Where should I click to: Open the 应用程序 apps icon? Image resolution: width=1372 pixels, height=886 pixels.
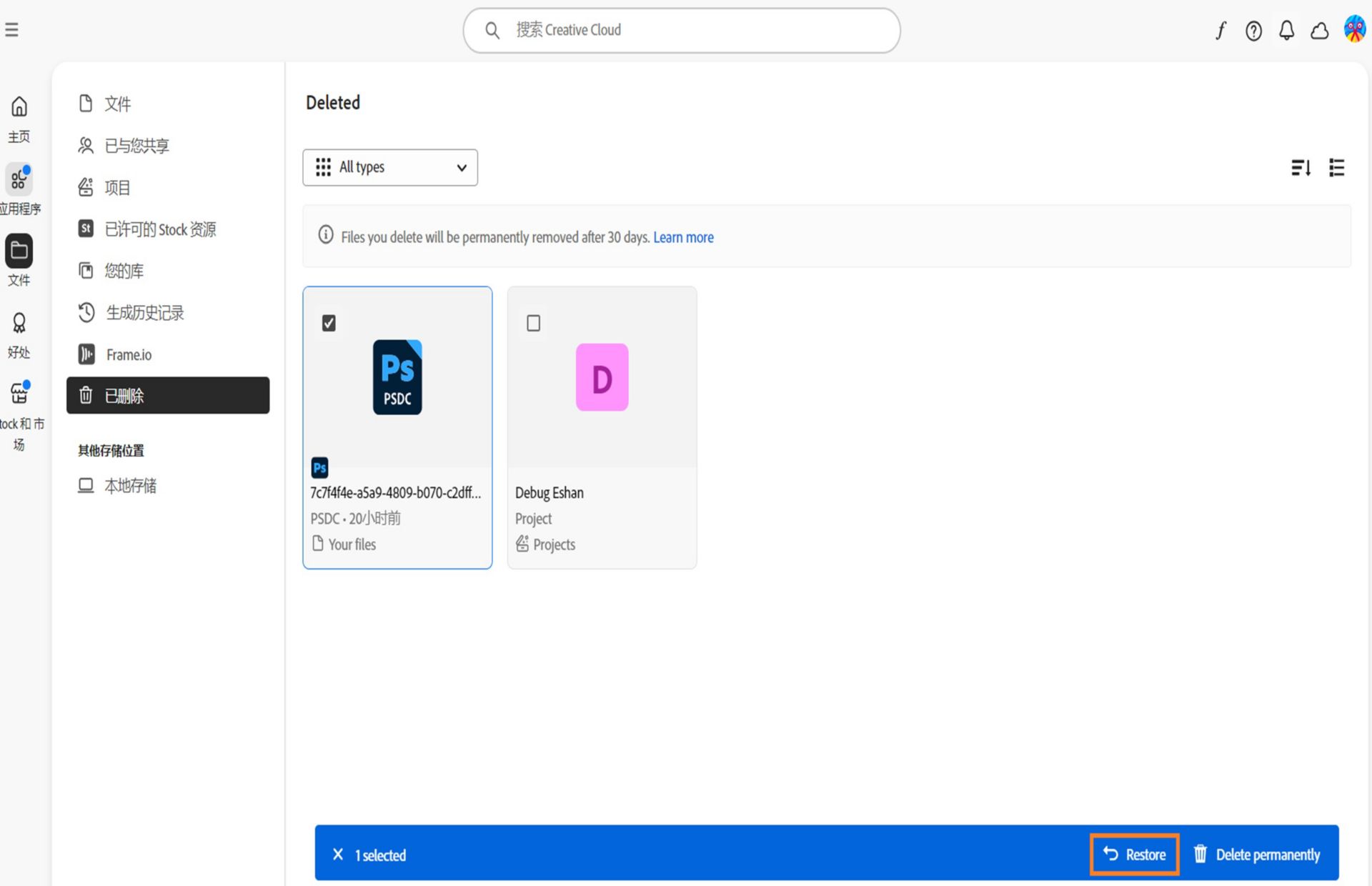click(x=19, y=179)
